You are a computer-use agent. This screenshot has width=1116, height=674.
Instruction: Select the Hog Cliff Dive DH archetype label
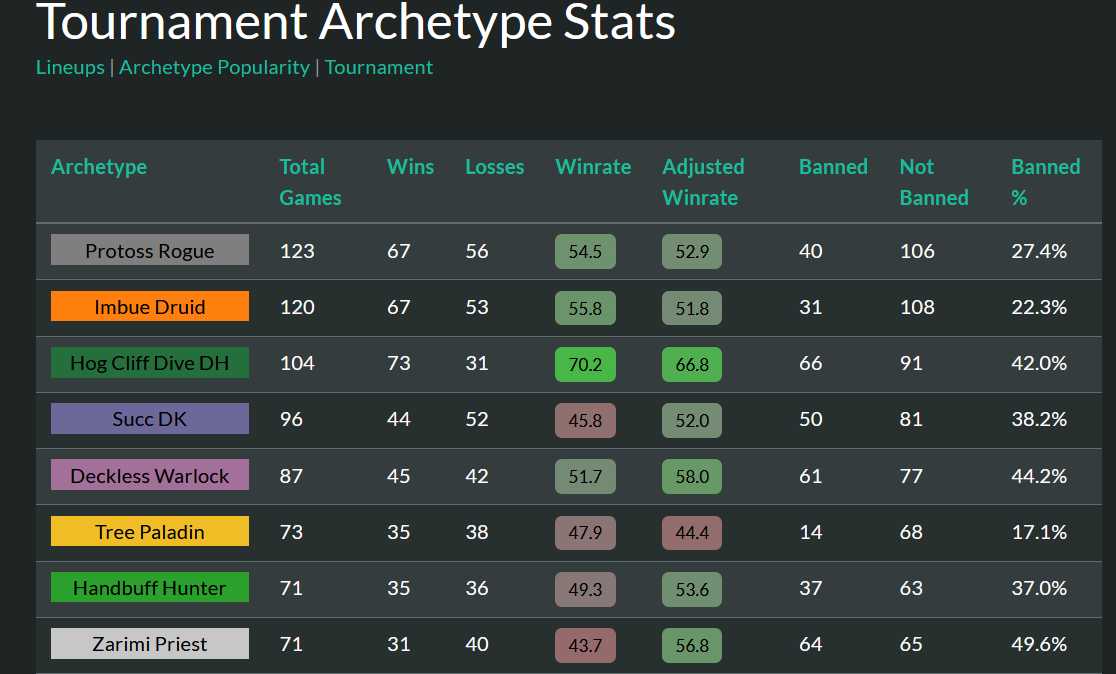150,362
